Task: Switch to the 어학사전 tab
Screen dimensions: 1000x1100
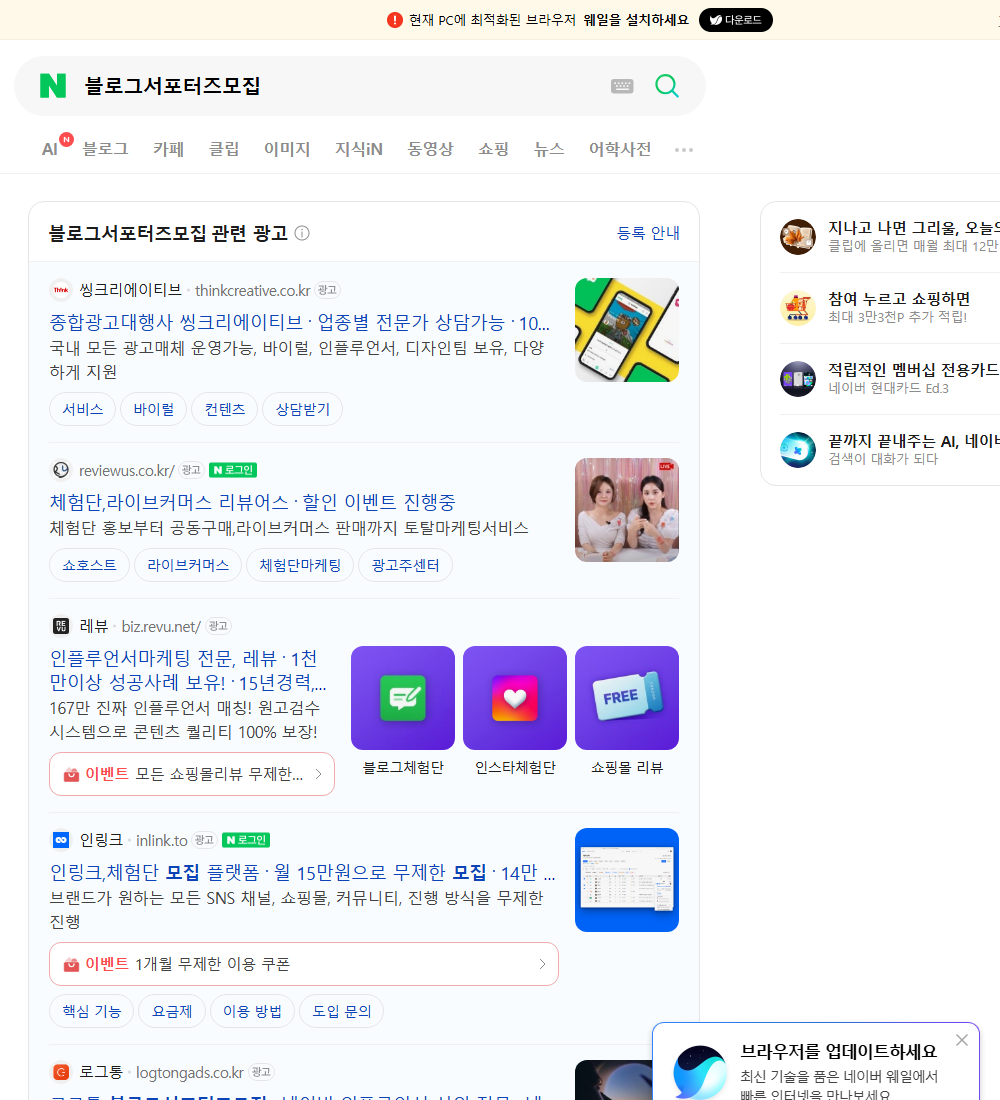Action: coord(620,149)
